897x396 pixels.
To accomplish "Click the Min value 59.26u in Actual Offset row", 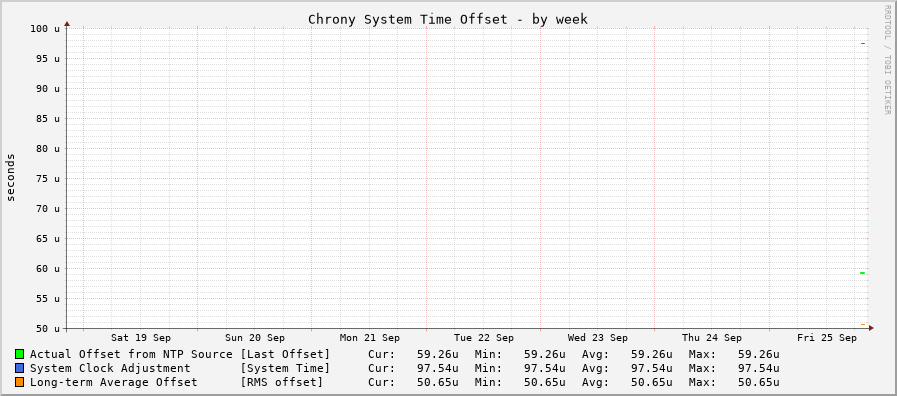I will pyautogui.click(x=545, y=354).
